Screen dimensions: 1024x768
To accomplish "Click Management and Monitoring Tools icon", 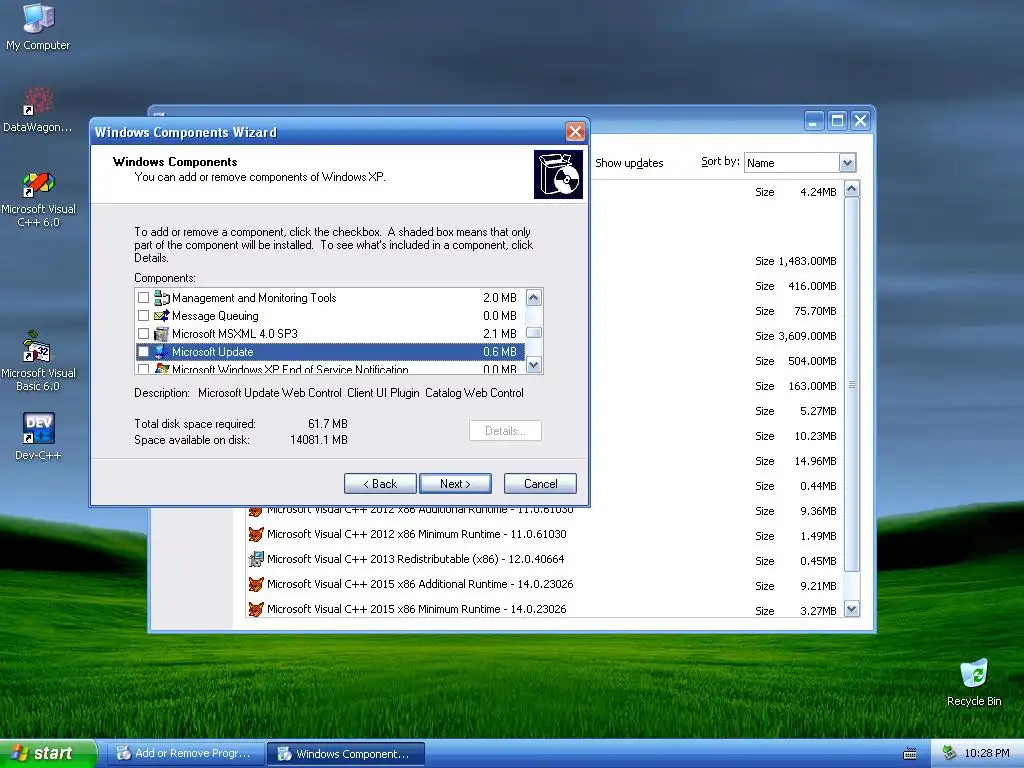I will [x=161, y=298].
